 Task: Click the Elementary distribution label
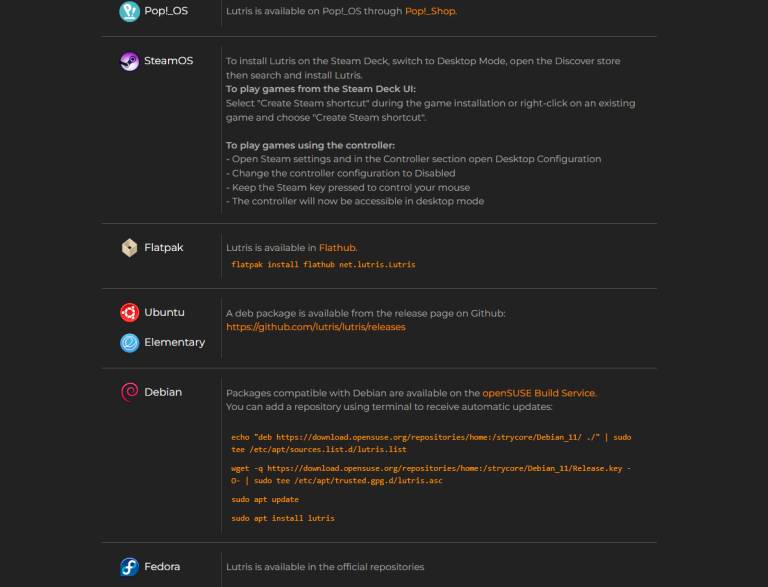174,342
